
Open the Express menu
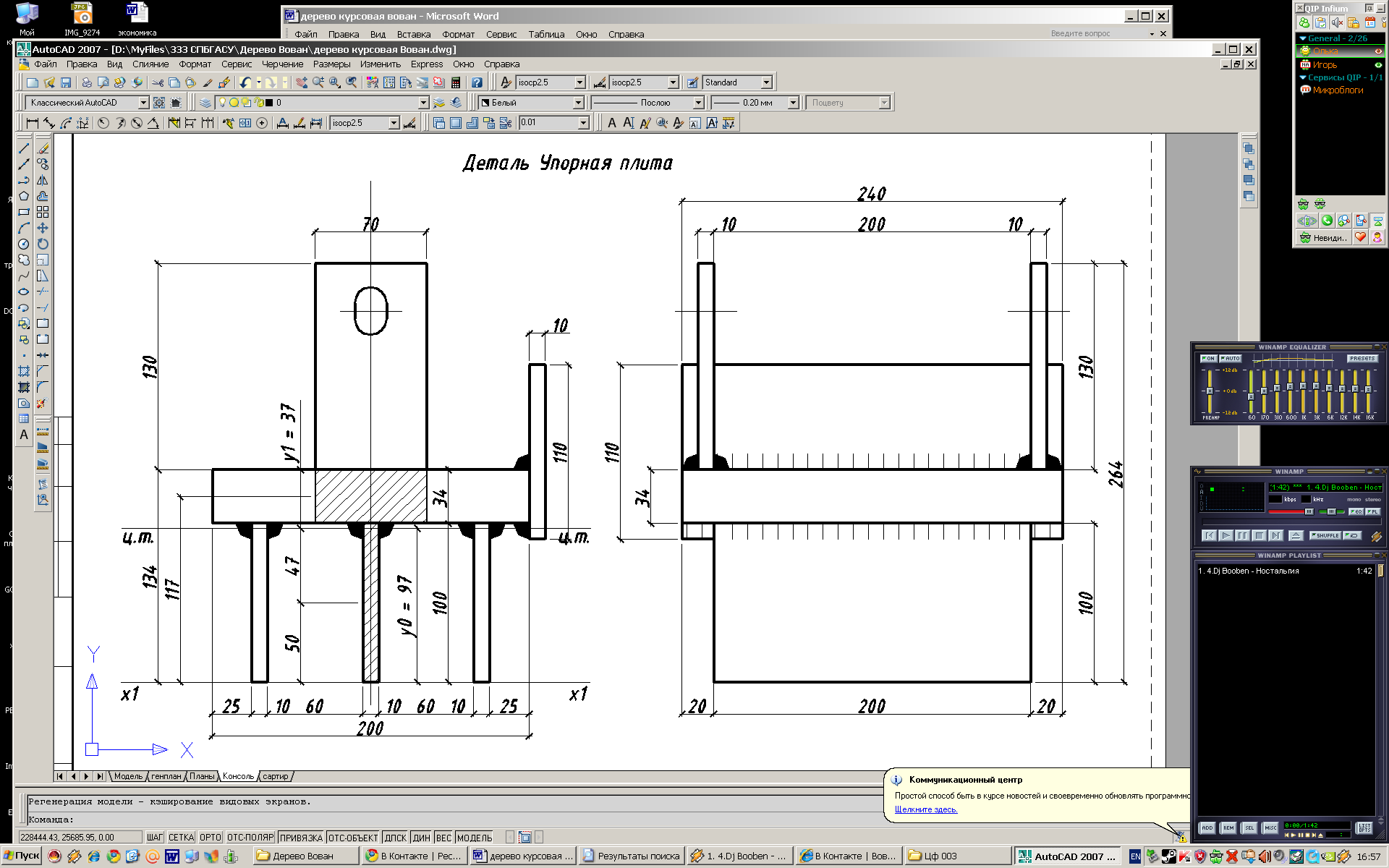pyautogui.click(x=427, y=64)
